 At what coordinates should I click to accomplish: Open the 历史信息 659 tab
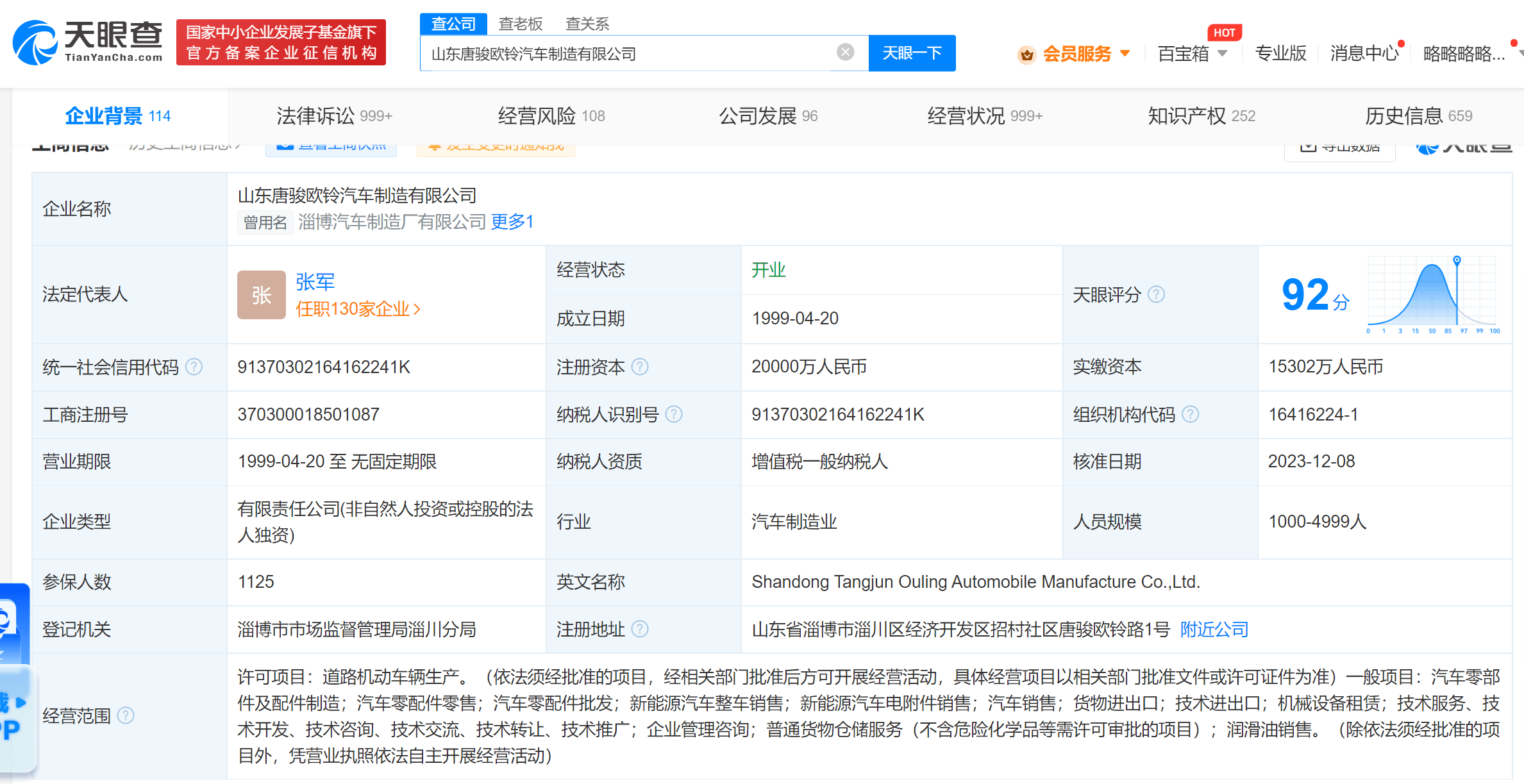[x=1419, y=116]
